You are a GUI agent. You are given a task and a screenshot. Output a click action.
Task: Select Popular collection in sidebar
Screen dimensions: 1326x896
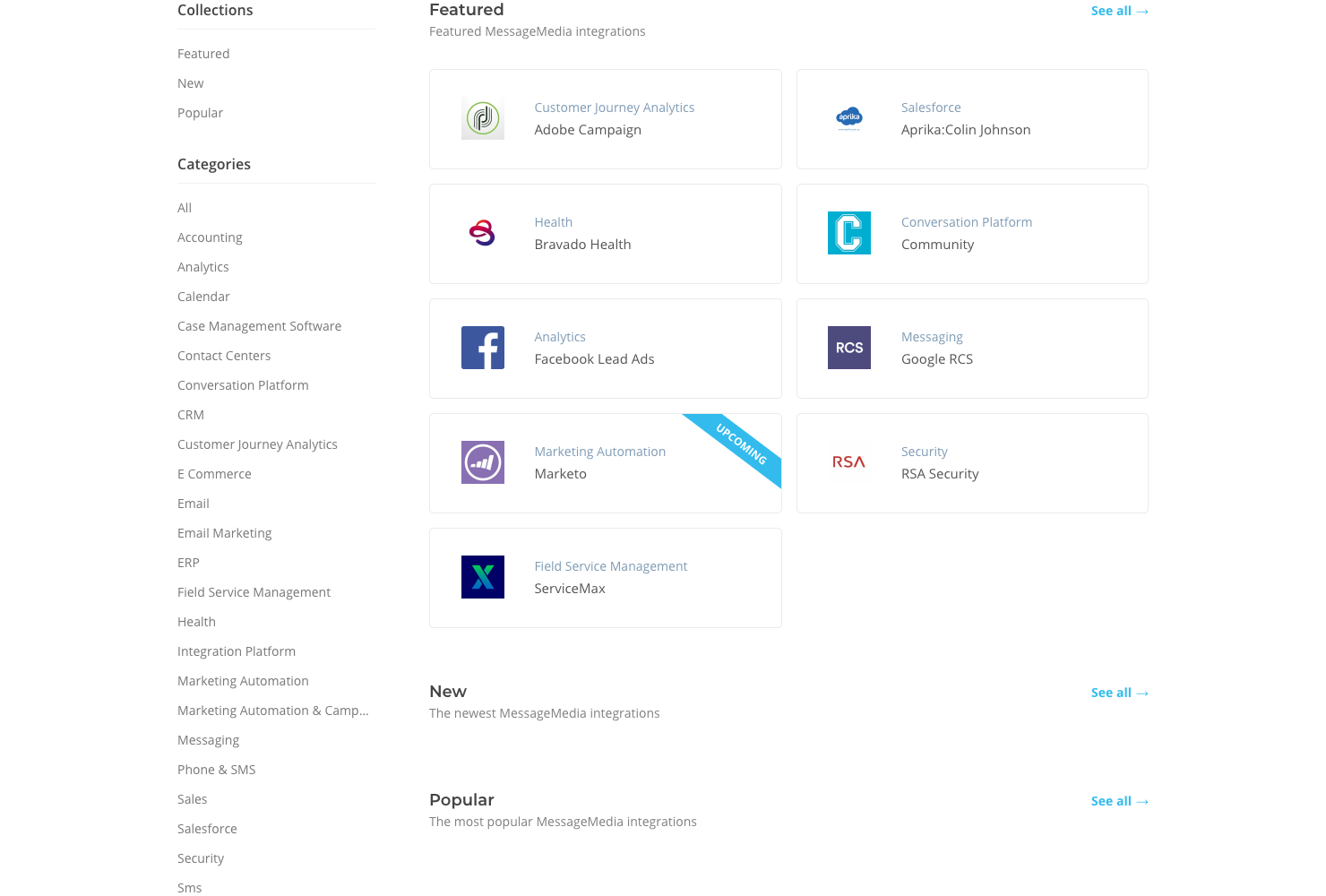(201, 113)
